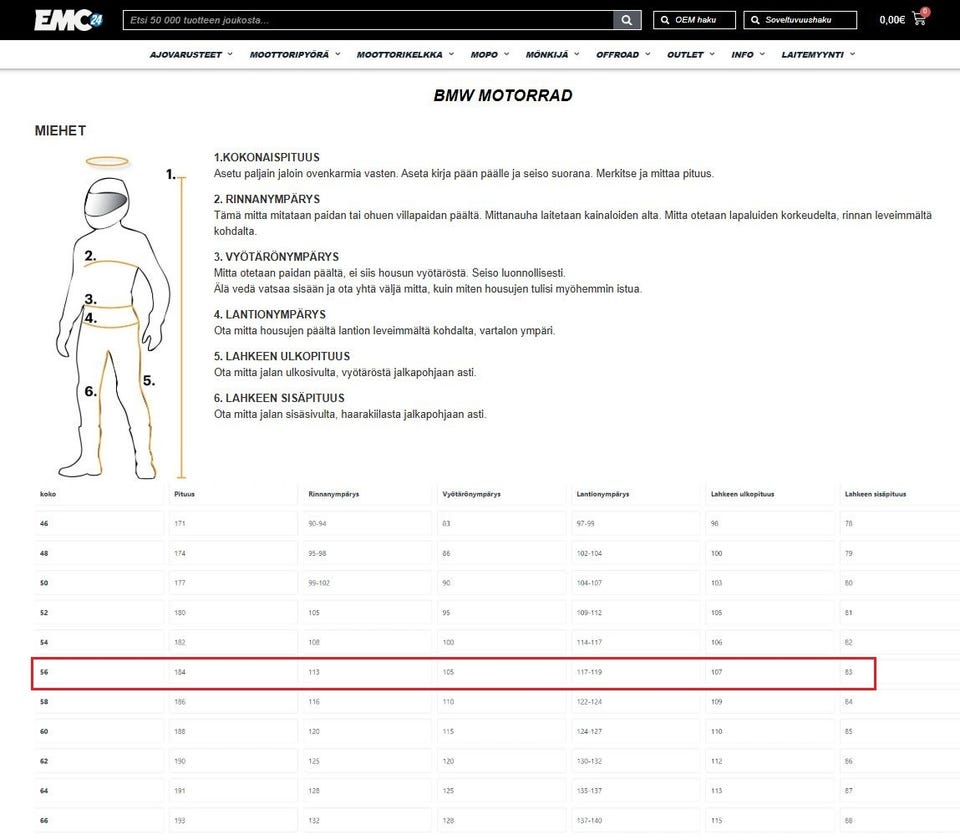This screenshot has width=960, height=835.
Task: Click the EMC24 logo
Action: (68, 20)
